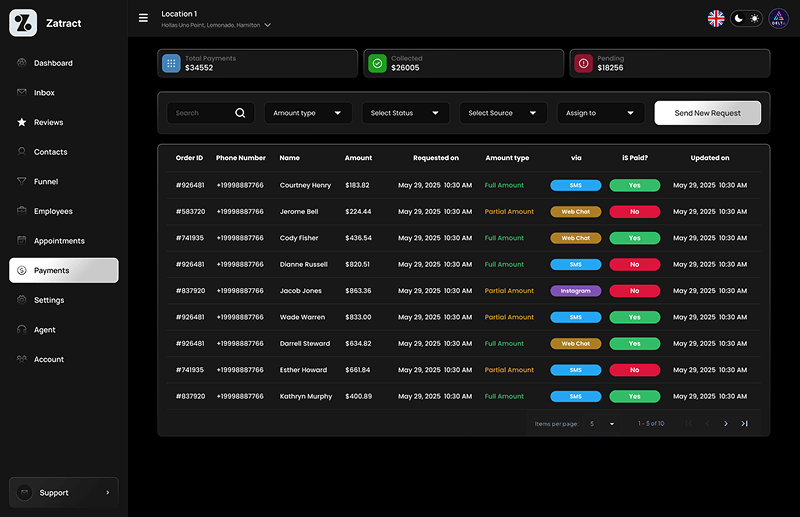800x517 pixels.
Task: Expand the Amount type dropdown
Action: tap(308, 113)
